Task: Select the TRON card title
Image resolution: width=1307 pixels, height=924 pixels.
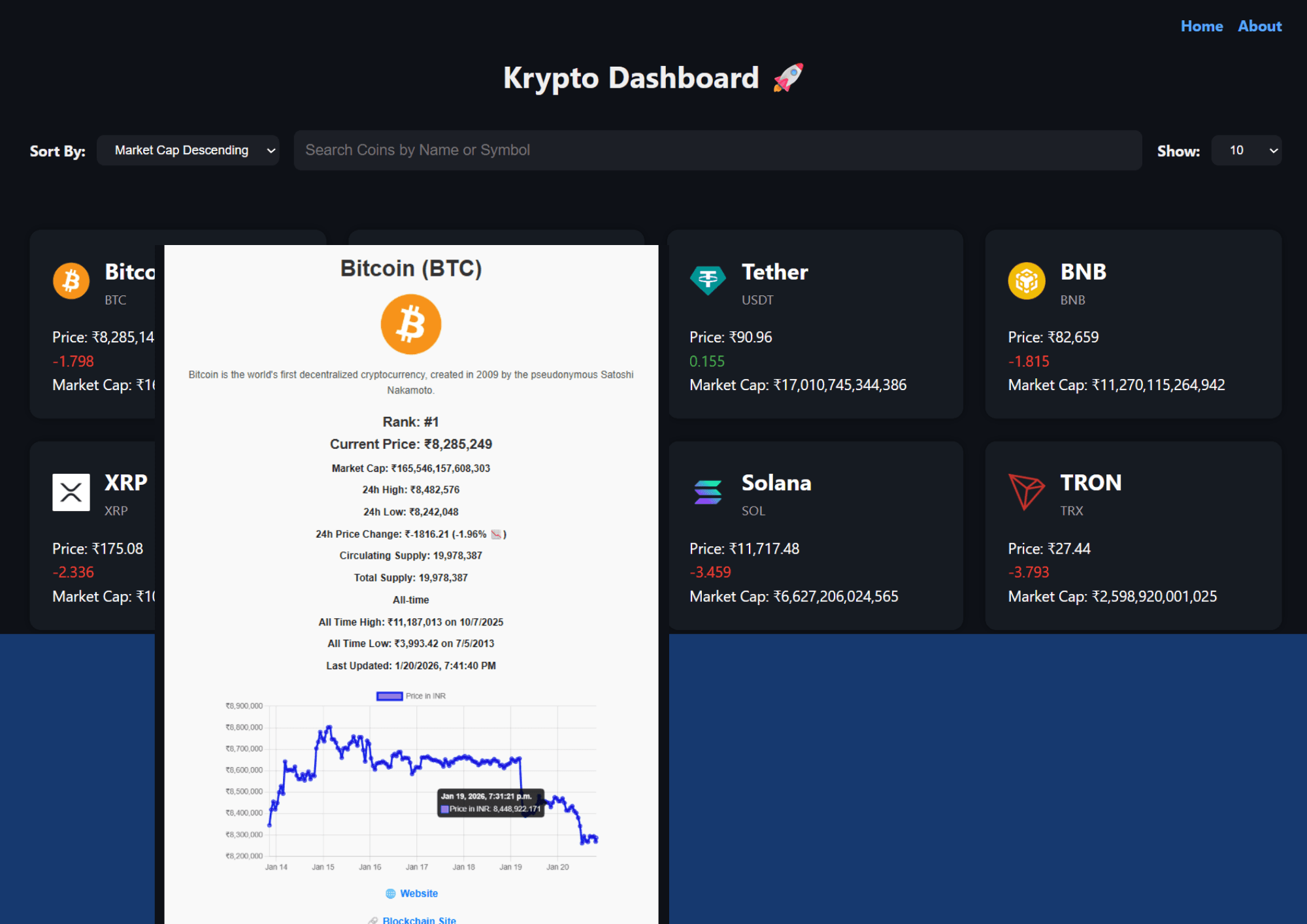Action: click(x=1091, y=483)
